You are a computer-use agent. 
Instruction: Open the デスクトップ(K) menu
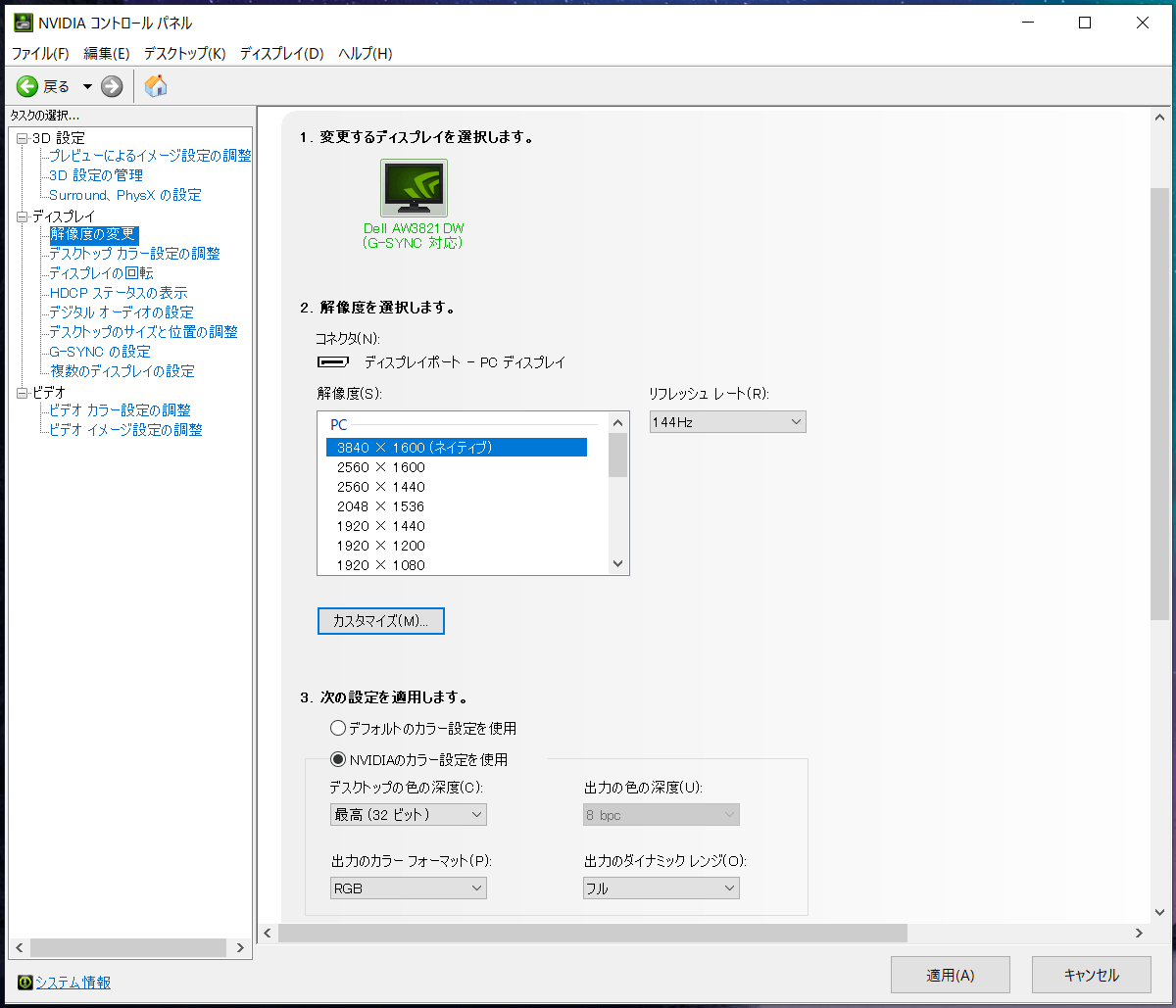pyautogui.click(x=184, y=53)
